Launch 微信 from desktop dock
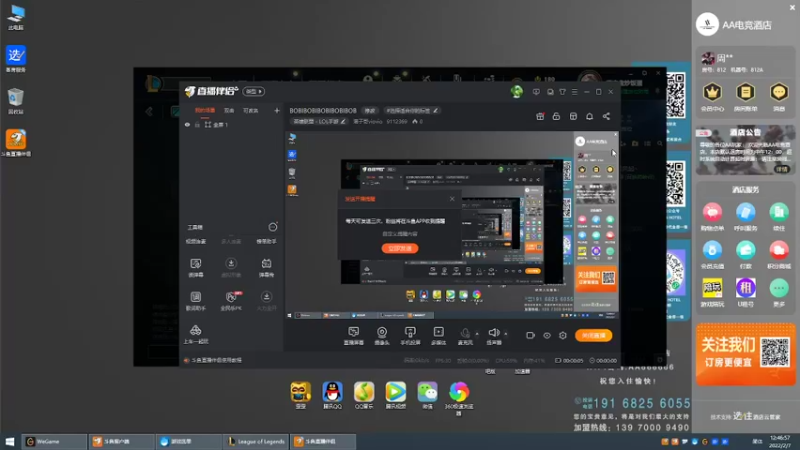Screen dimensions: 800x450 pos(427,395)
